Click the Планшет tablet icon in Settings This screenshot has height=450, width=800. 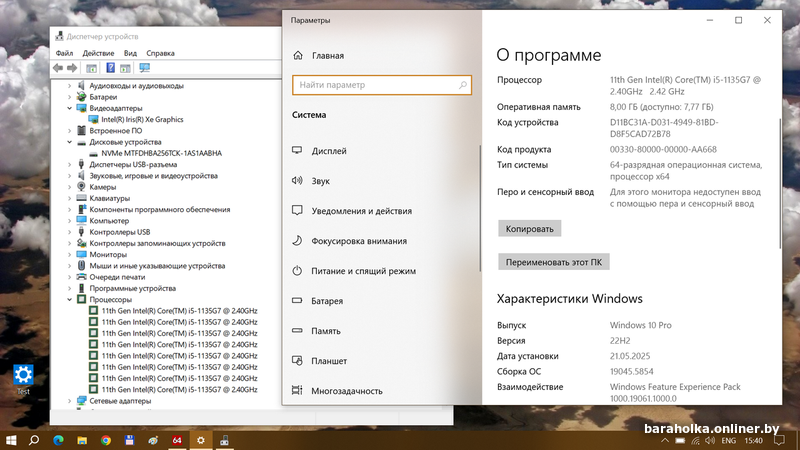(297, 361)
